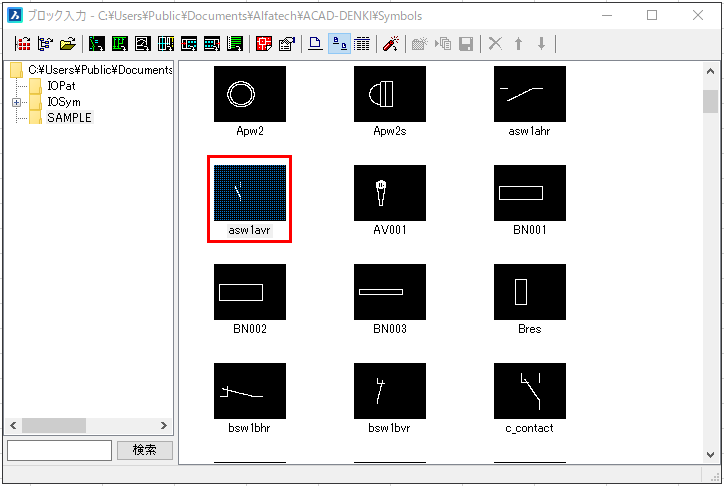Open the properties settings toolbar icon
724x486 pixels.
point(287,44)
